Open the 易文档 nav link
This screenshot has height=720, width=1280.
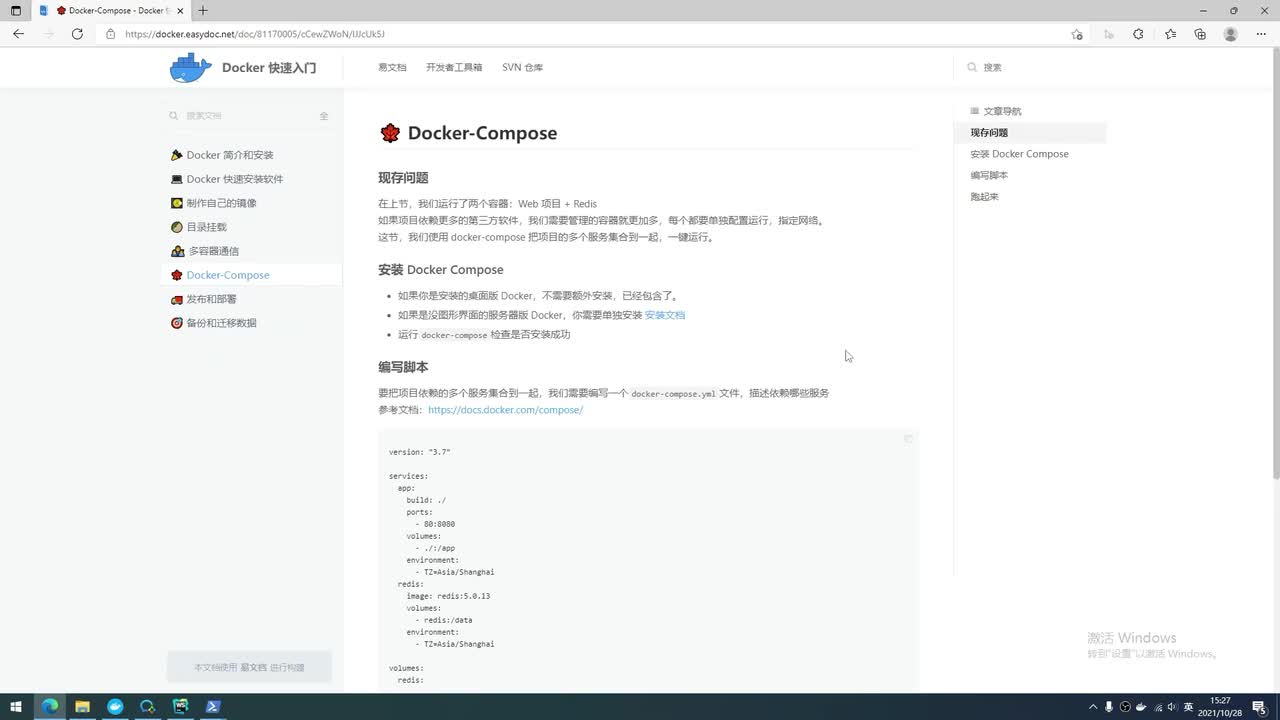tap(392, 67)
